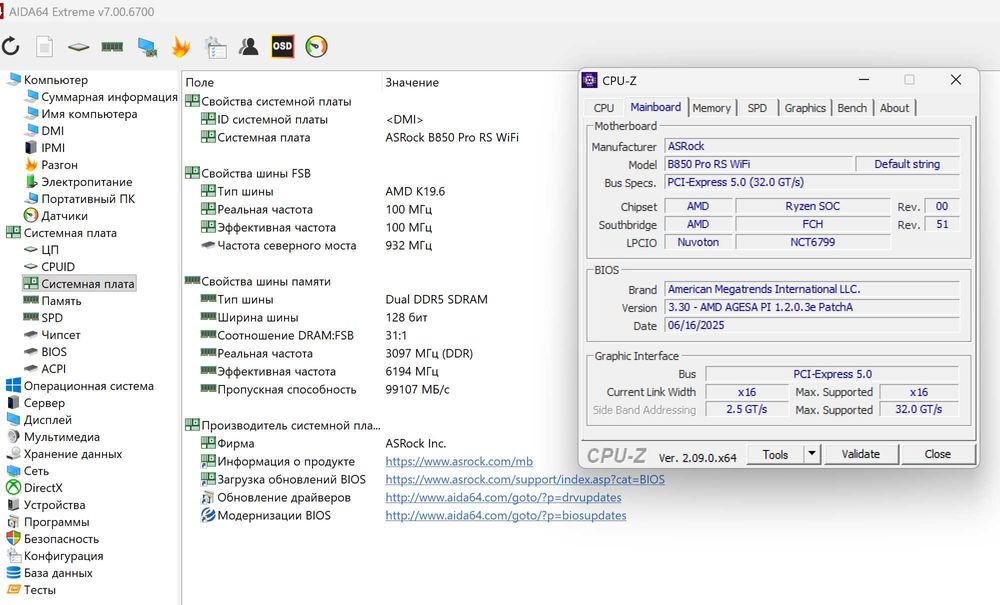Expand Хранение данных category
This screenshot has width=1000, height=605.
(x=73, y=454)
